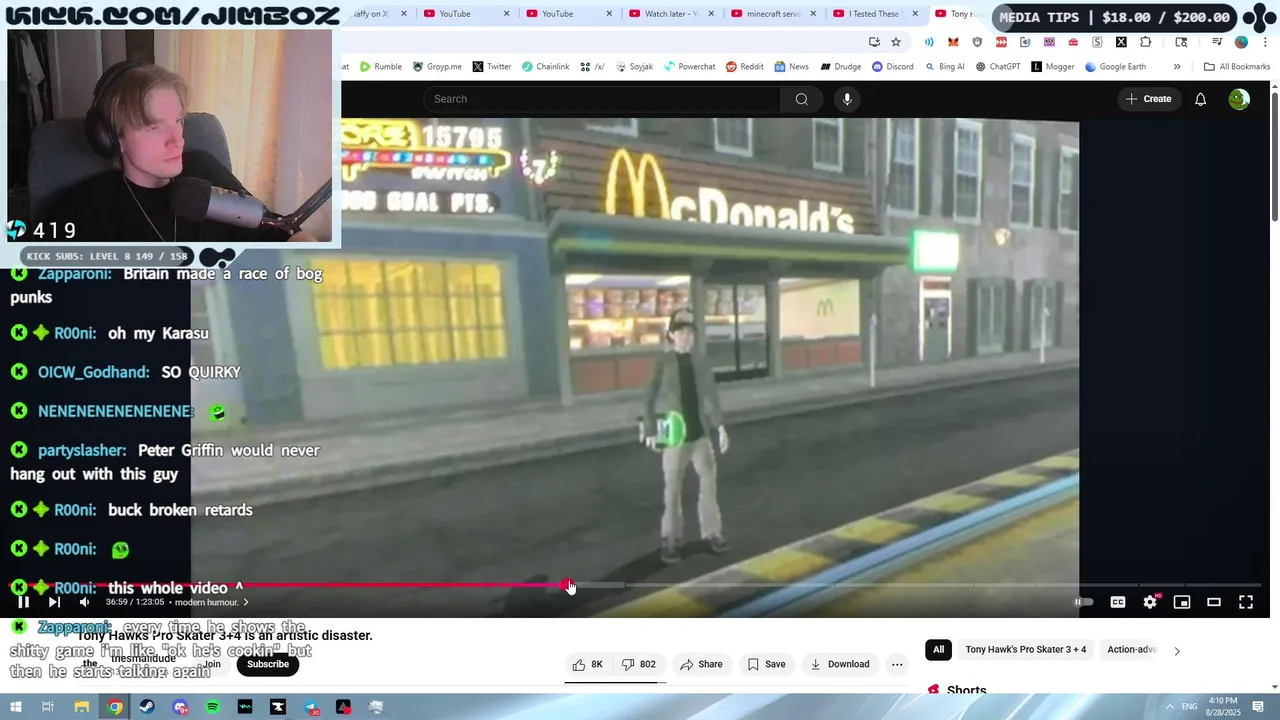Open the Reddit bookmark
Image resolution: width=1280 pixels, height=720 pixels.
745,67
